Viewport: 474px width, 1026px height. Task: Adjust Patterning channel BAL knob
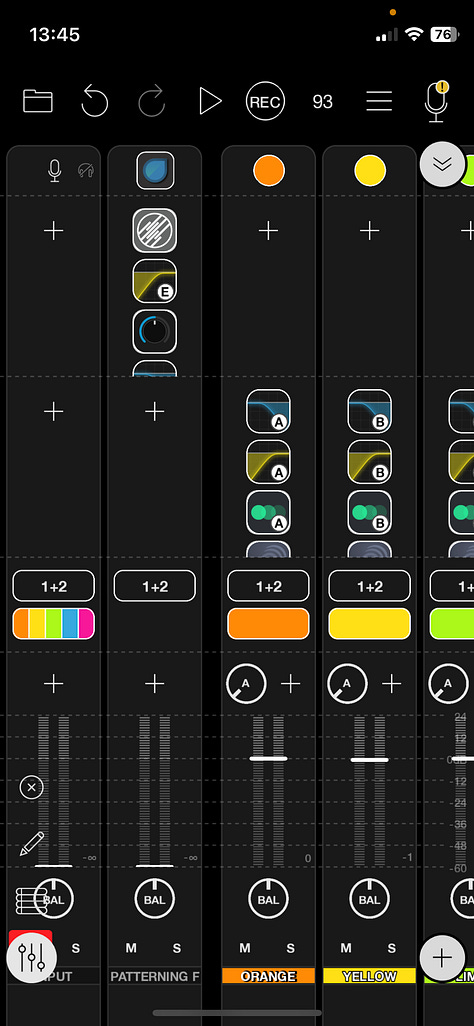coord(155,900)
